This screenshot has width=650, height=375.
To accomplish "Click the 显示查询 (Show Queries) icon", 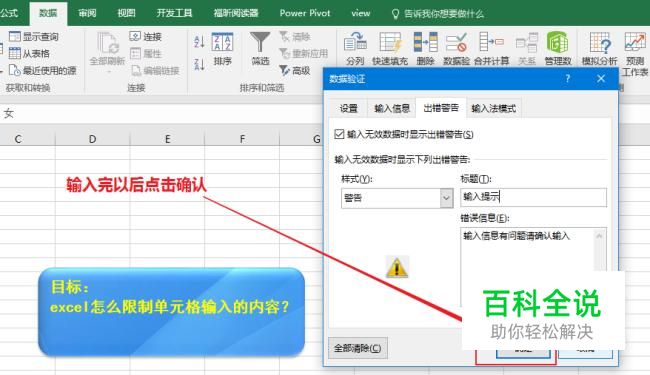I will coord(15,36).
